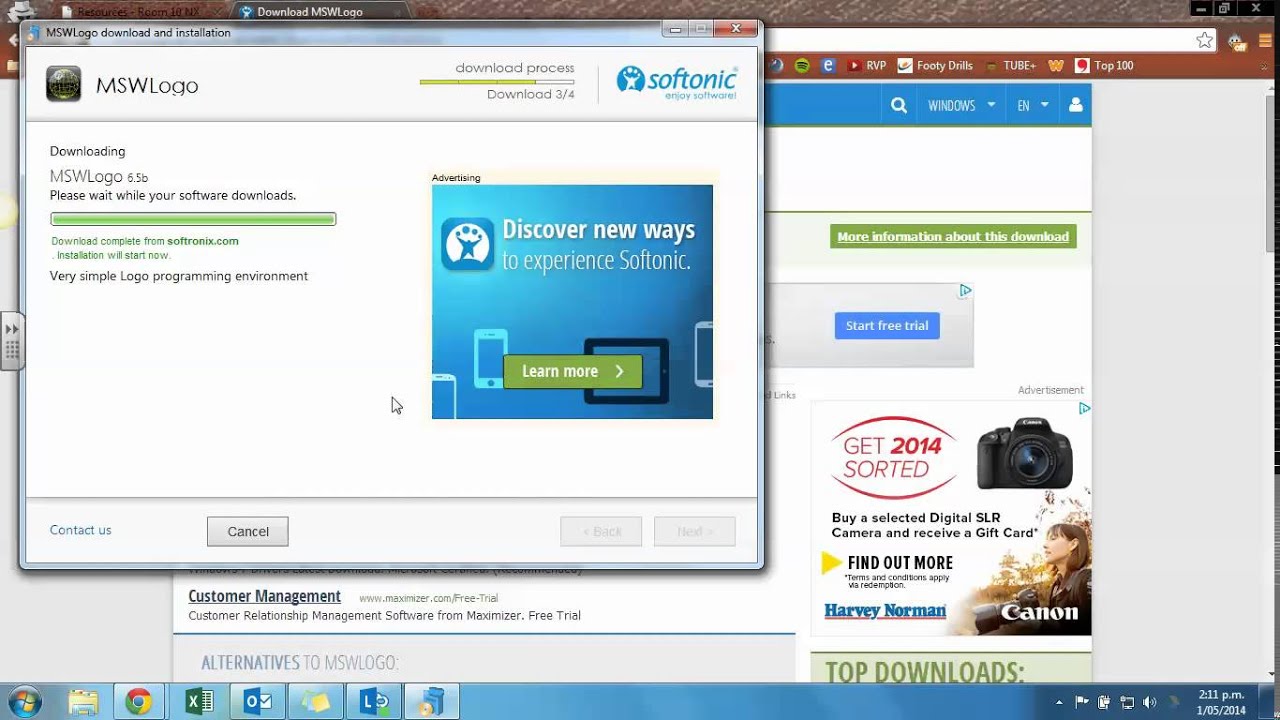The width and height of the screenshot is (1280, 720).
Task: Click the Chrome address bar
Action: [x=980, y=40]
